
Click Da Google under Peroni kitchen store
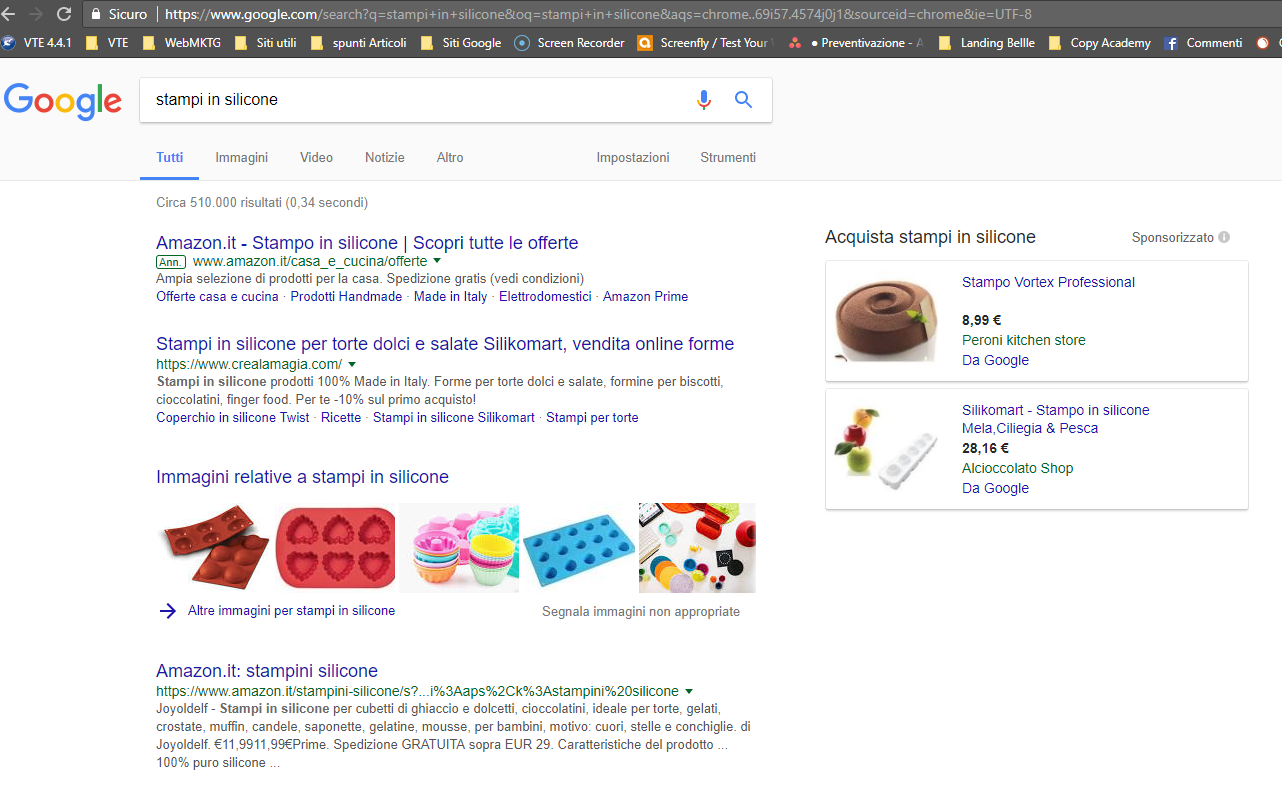(995, 361)
